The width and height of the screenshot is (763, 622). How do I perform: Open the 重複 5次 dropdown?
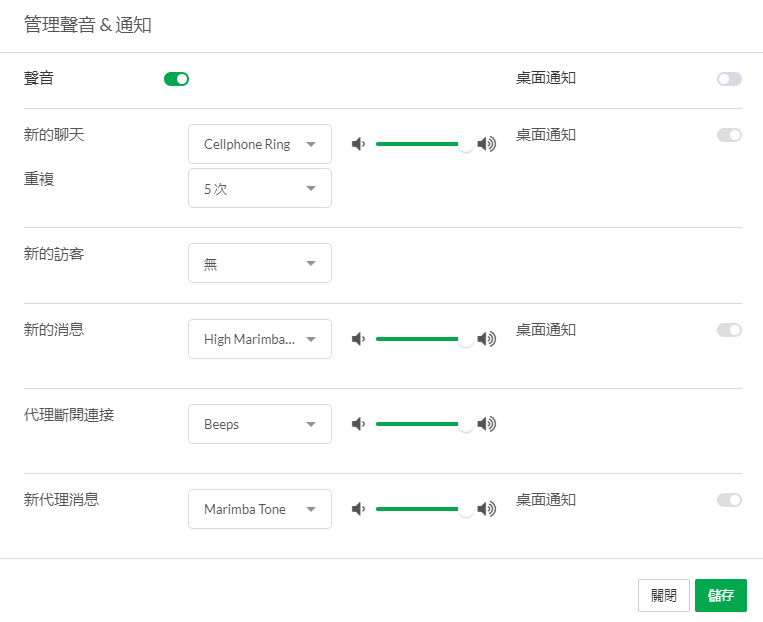[259, 188]
